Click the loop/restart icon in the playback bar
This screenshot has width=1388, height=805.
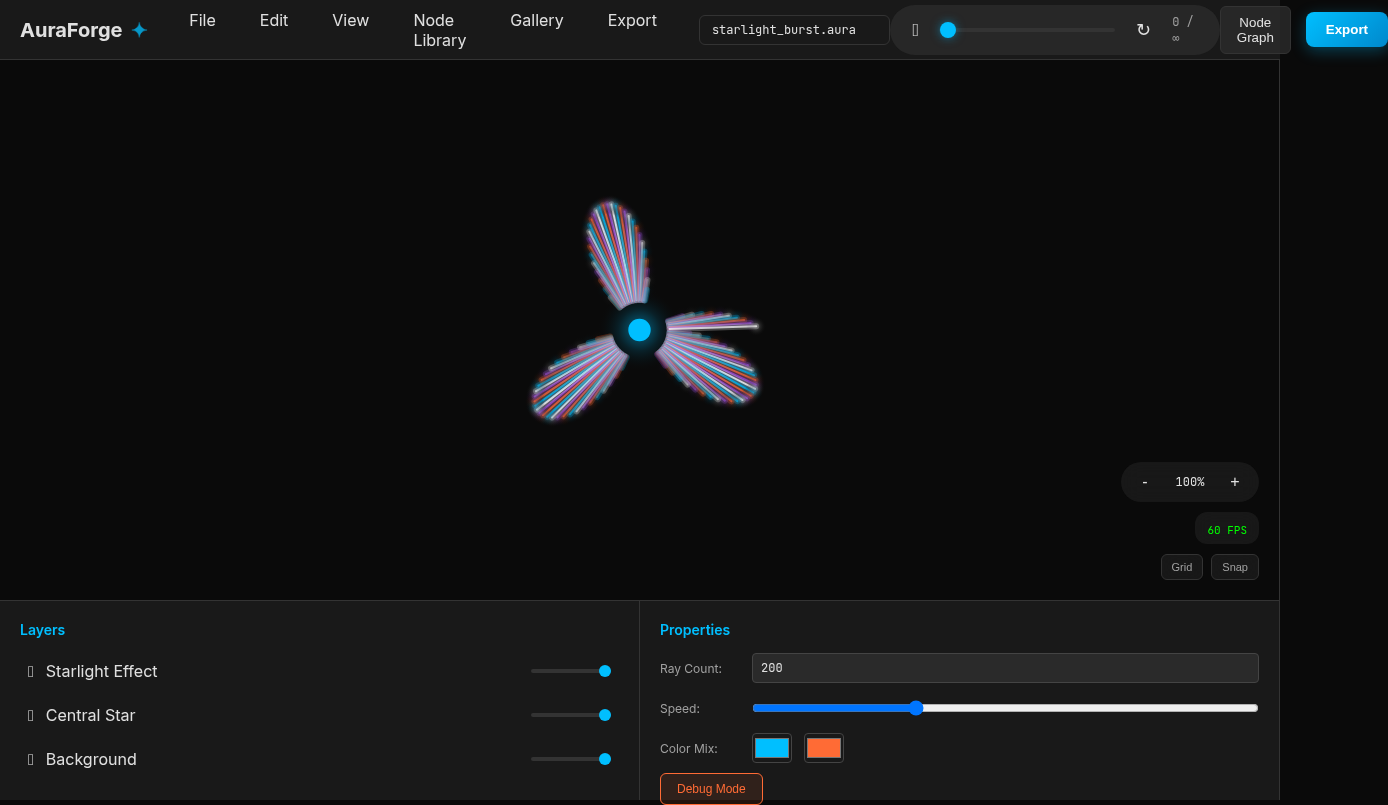pyautogui.click(x=1143, y=29)
